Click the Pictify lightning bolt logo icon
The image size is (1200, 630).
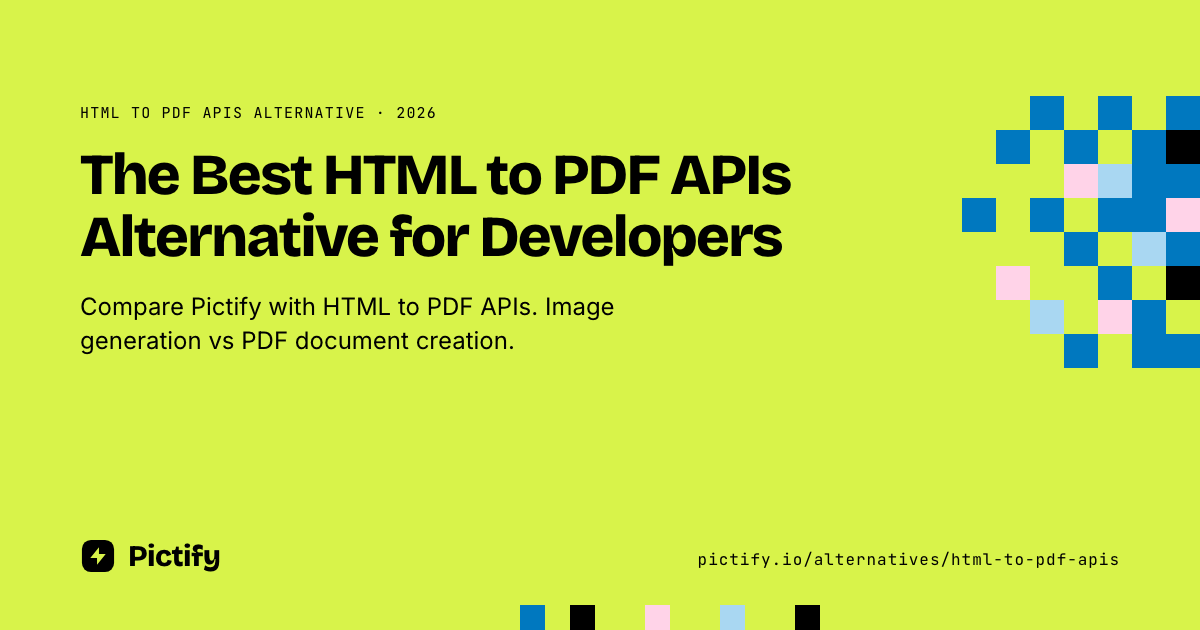(98, 556)
